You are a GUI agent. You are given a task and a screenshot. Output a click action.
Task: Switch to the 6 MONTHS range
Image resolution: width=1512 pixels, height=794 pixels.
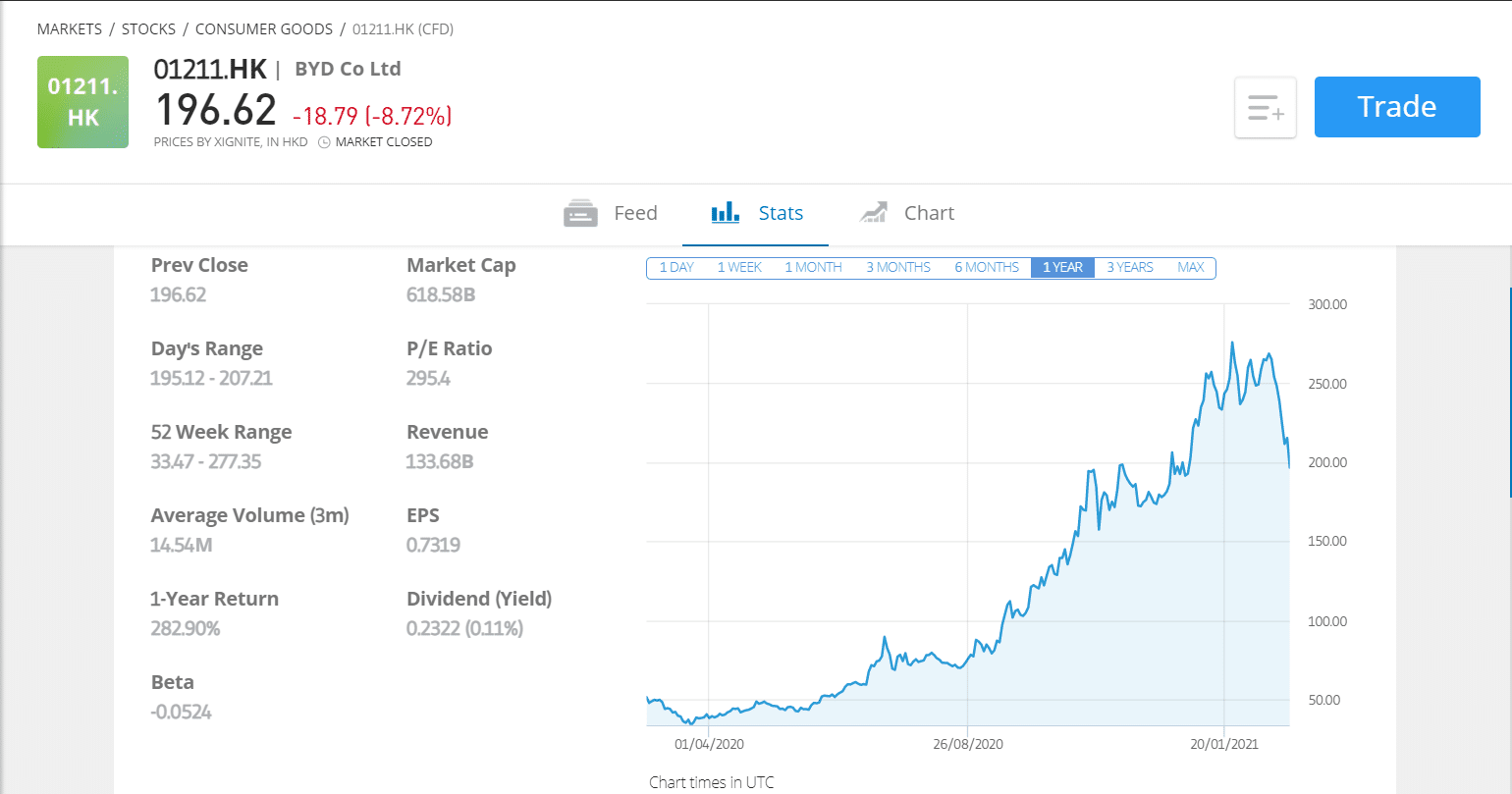(986, 266)
